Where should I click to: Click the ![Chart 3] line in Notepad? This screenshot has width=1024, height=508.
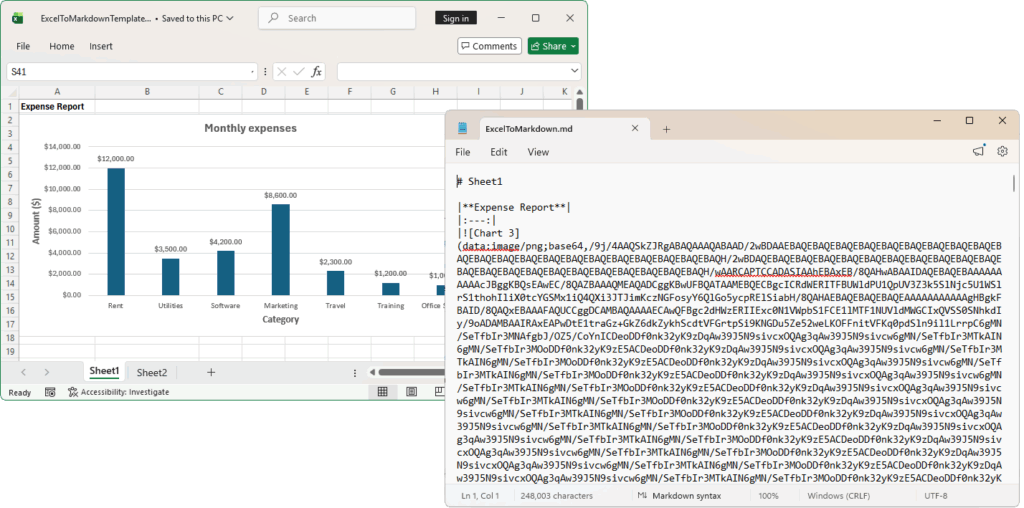488,233
